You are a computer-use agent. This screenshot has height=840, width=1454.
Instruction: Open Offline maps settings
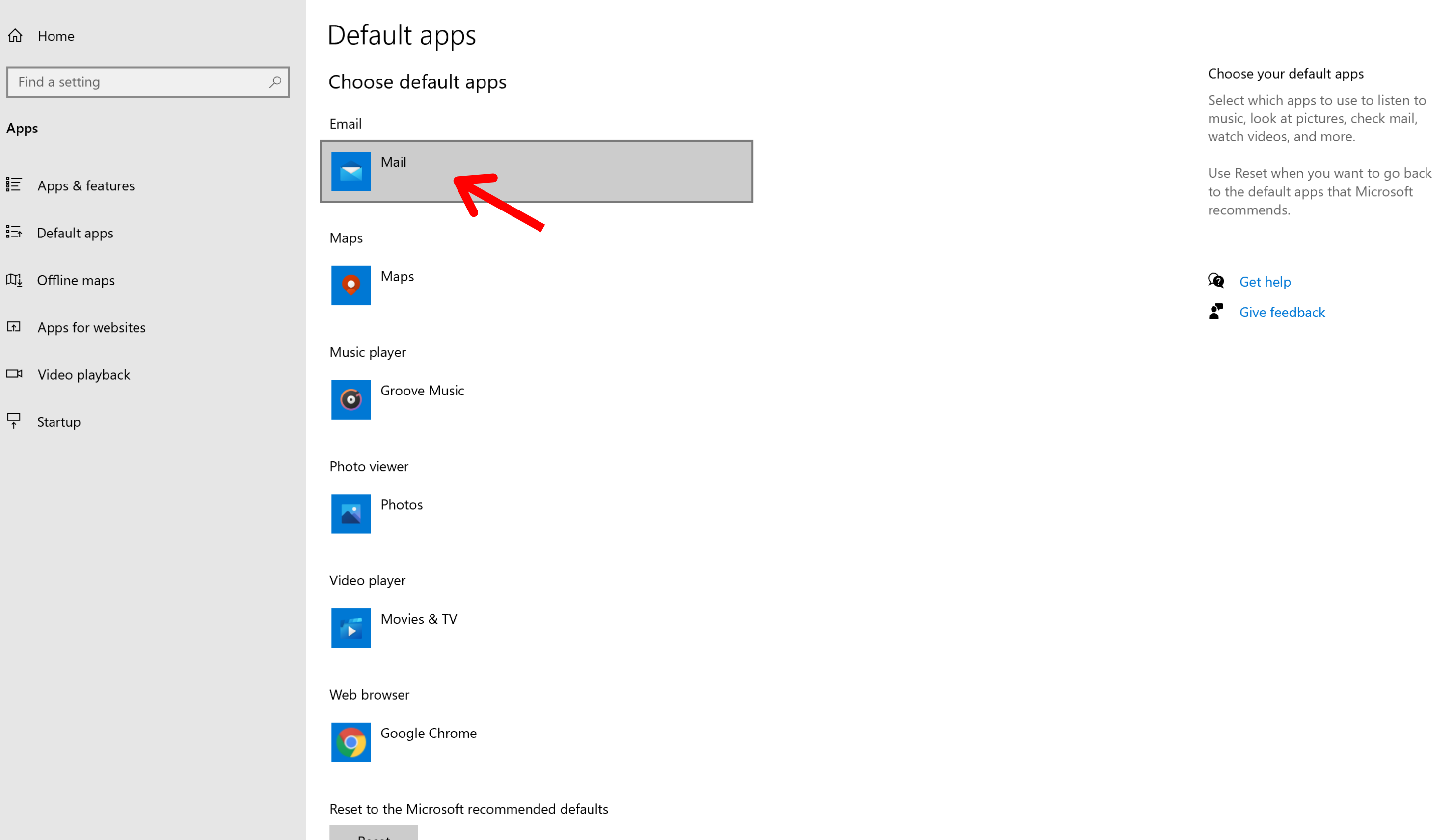click(76, 280)
